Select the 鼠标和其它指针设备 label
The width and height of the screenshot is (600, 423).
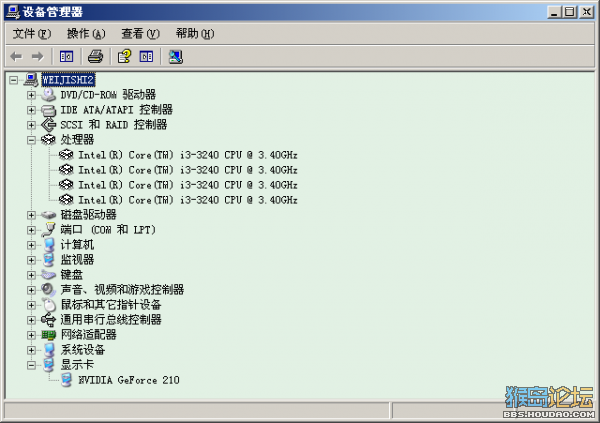(x=111, y=305)
